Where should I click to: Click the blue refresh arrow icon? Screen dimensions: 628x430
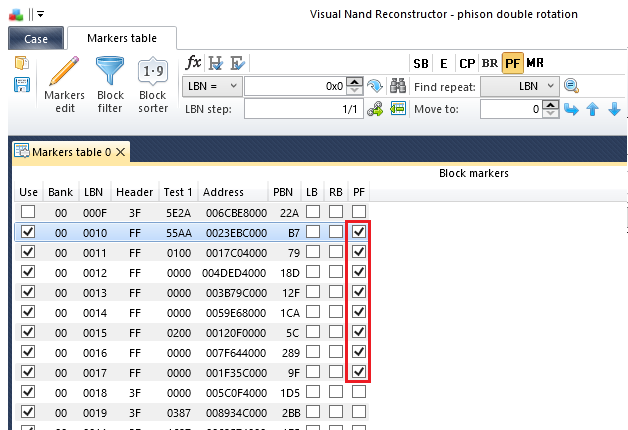point(375,86)
